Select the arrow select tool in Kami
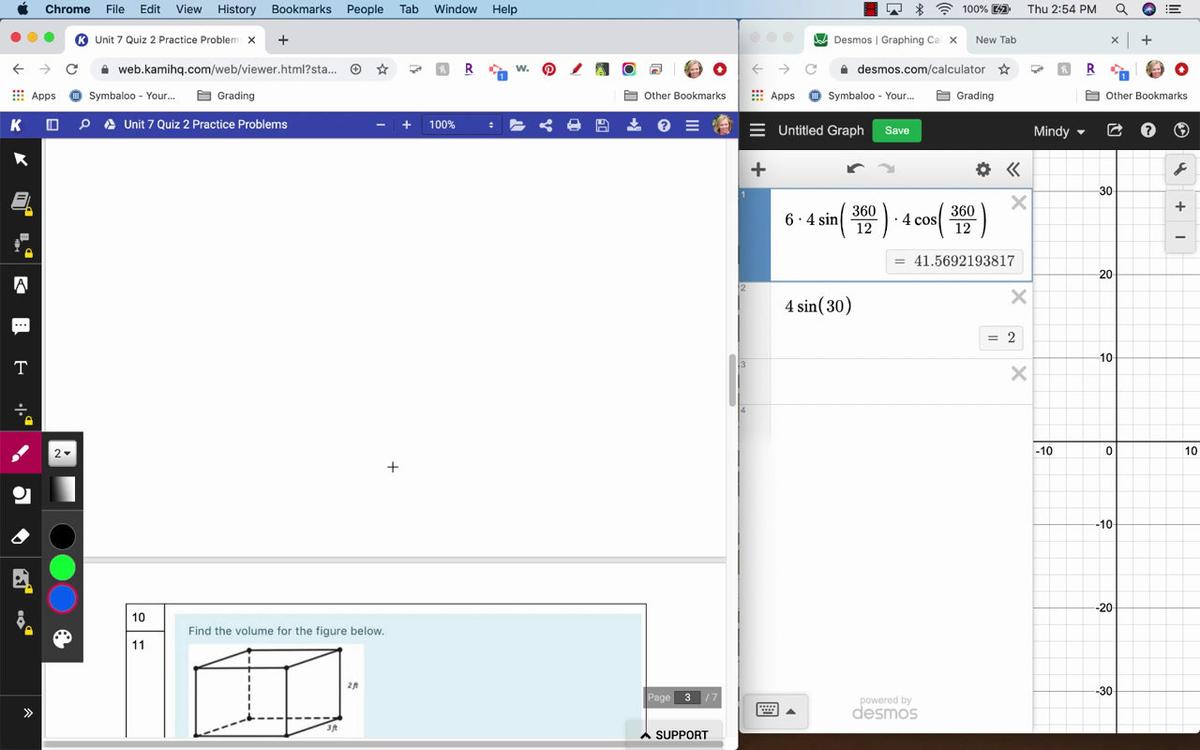Viewport: 1200px width, 750px height. [20, 159]
